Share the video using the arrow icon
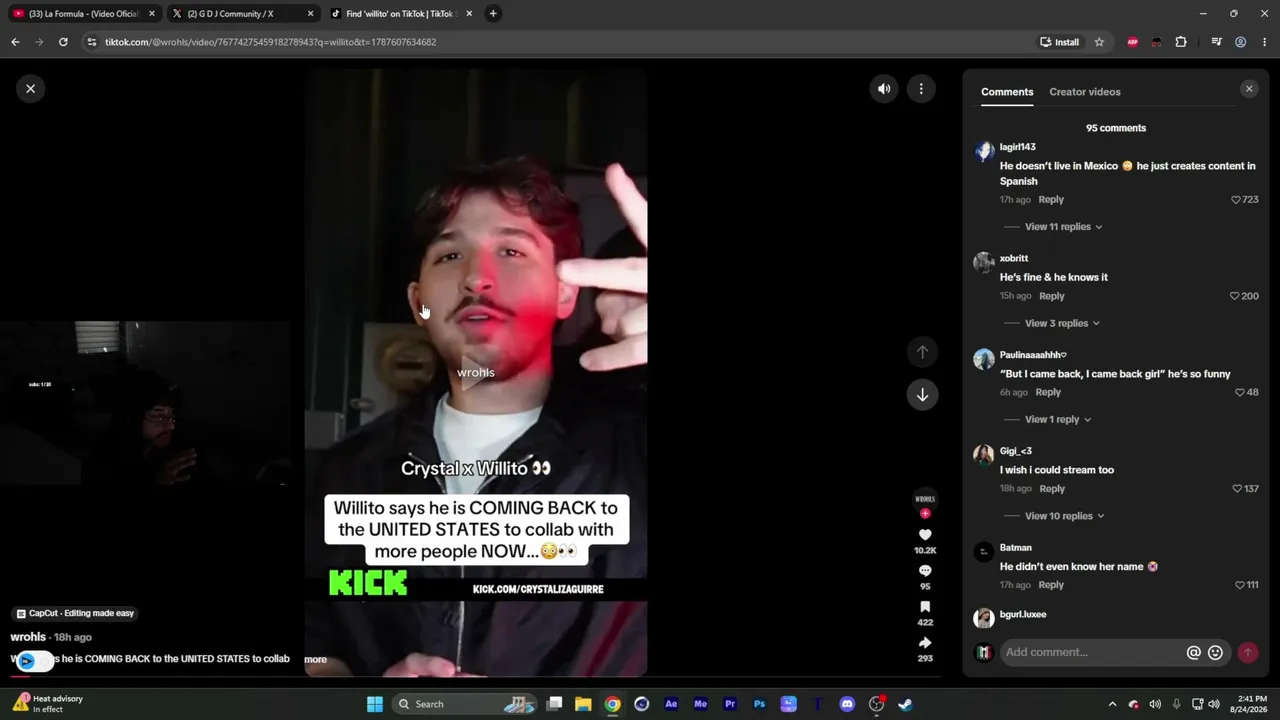The height and width of the screenshot is (720, 1280). point(925,643)
